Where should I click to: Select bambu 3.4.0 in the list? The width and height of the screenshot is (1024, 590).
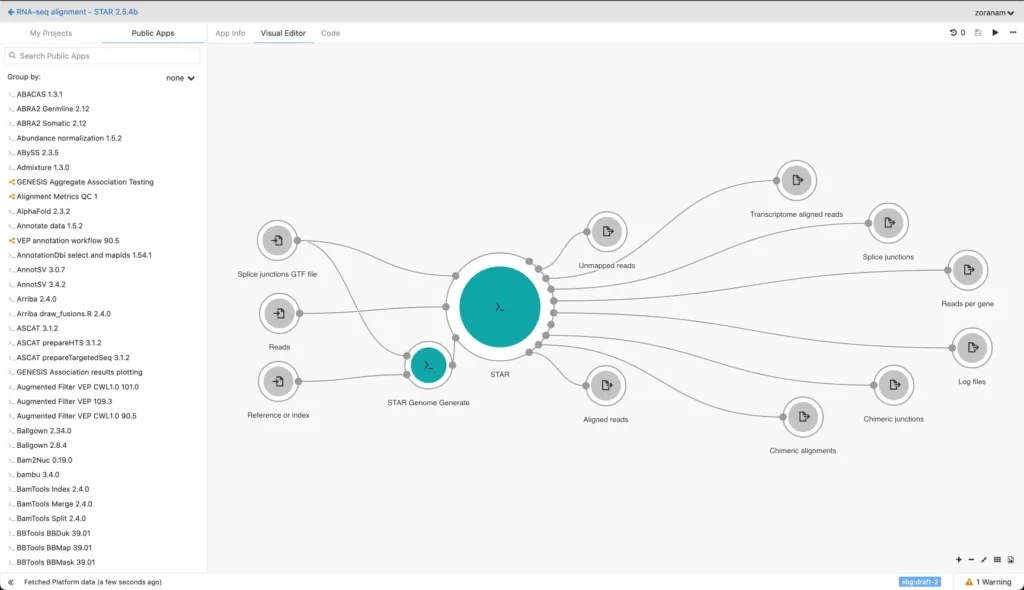pyautogui.click(x=38, y=474)
